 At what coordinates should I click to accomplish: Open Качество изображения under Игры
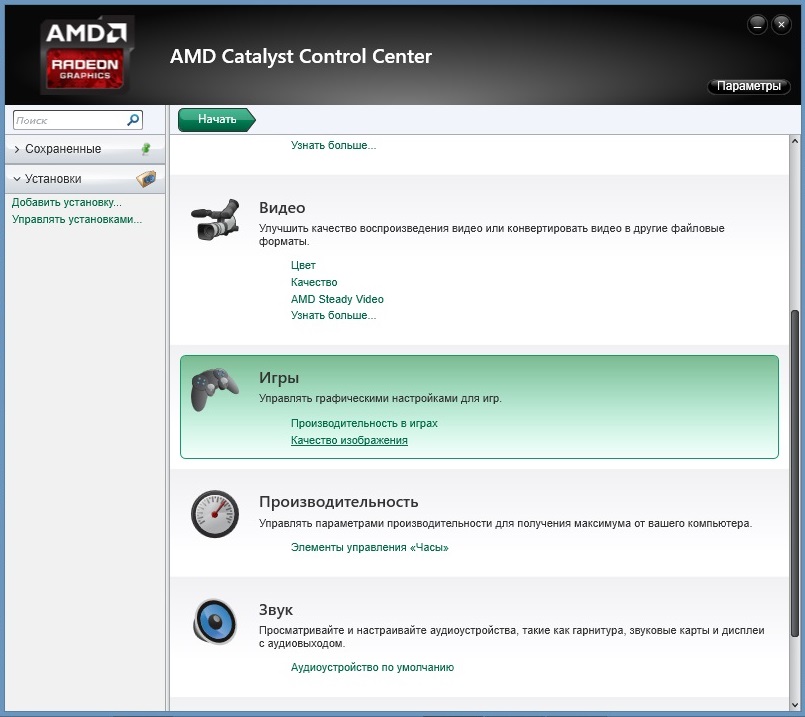[x=349, y=440]
